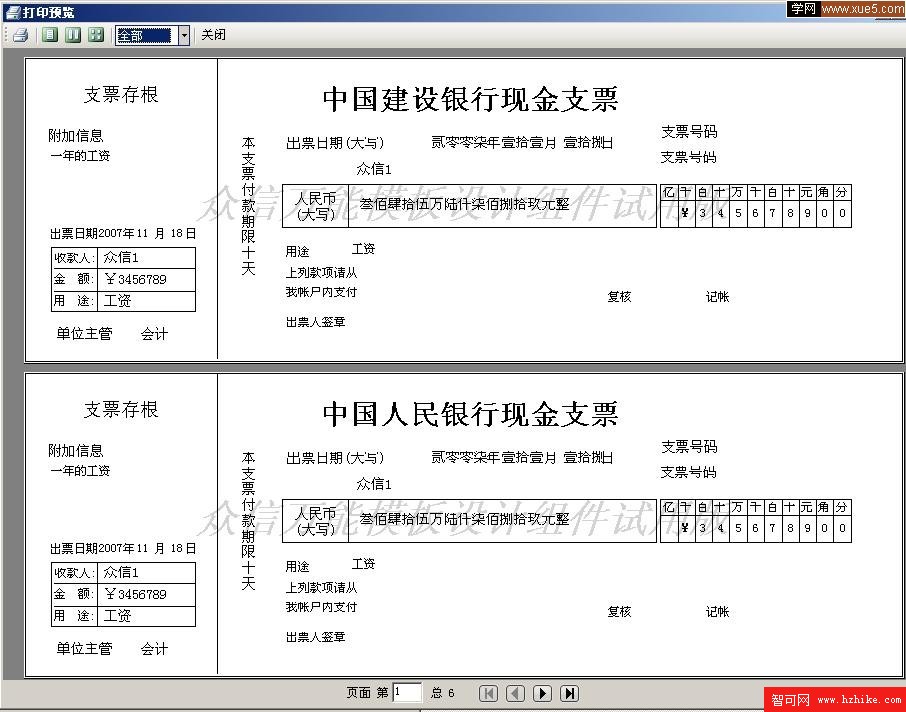906x712 pixels.
Task: Click 记帐 on the 人民银行 cheque
Action: coord(717,612)
